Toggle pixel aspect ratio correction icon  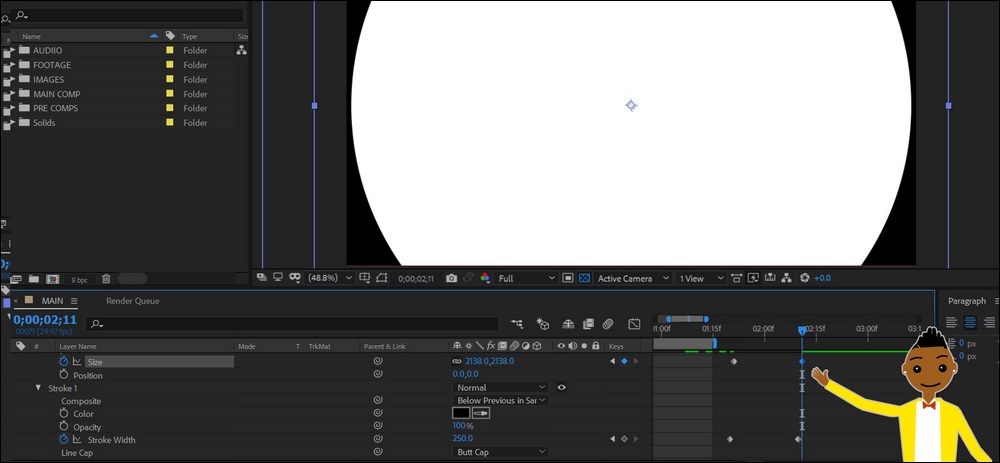[x=737, y=278]
